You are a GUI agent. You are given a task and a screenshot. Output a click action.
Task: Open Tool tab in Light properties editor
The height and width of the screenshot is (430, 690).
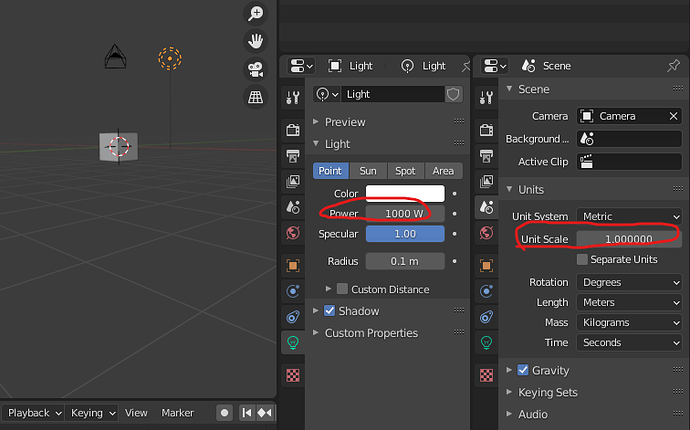[293, 97]
